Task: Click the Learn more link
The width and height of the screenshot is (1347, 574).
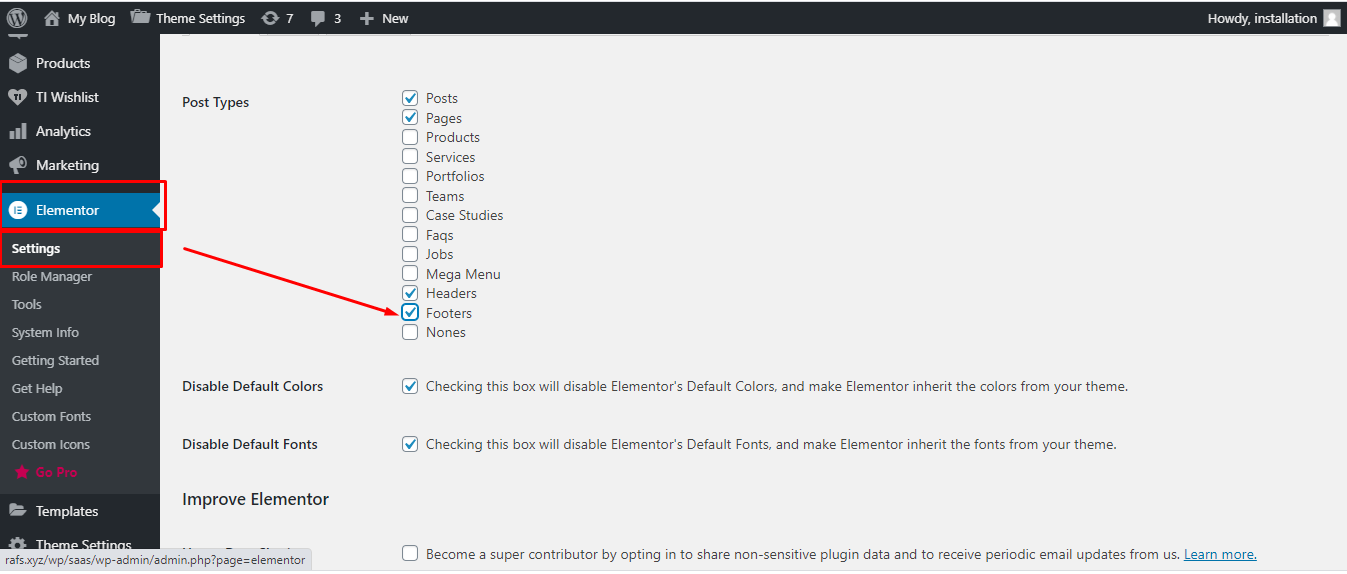Action: point(1220,554)
